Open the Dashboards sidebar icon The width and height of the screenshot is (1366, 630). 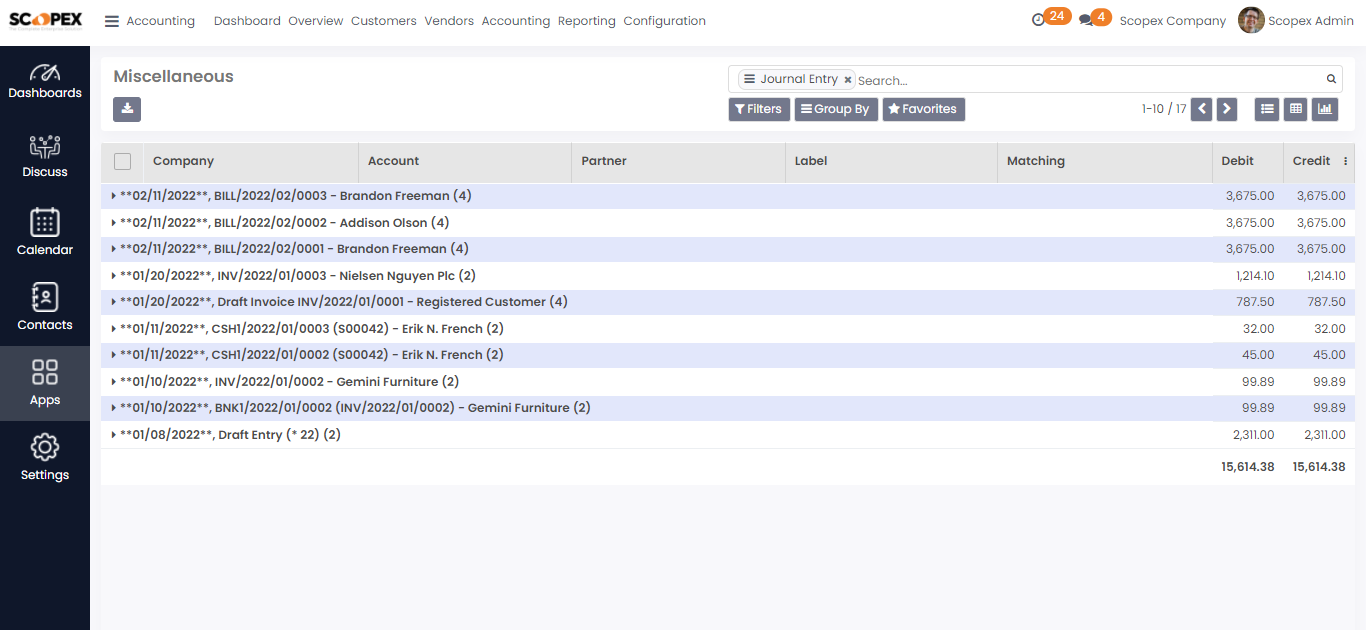(x=45, y=81)
